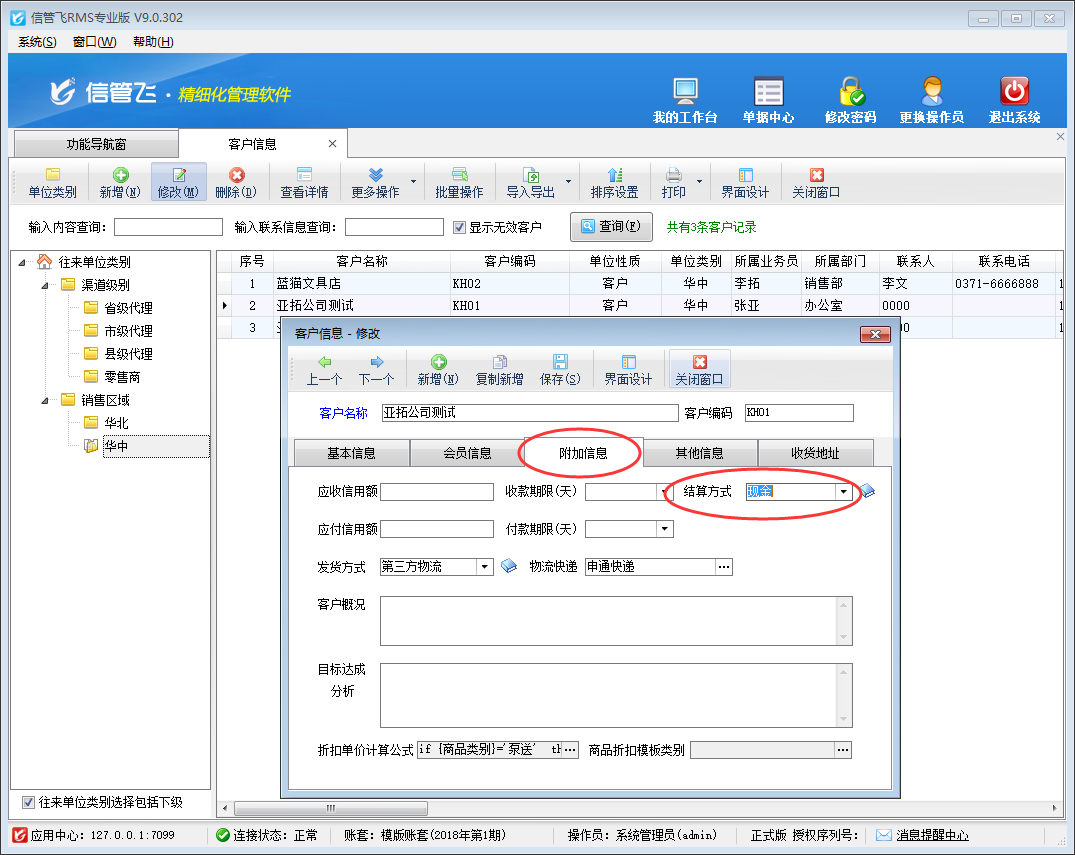Open the 发货方式 dropdown
The width and height of the screenshot is (1075, 855).
485,567
